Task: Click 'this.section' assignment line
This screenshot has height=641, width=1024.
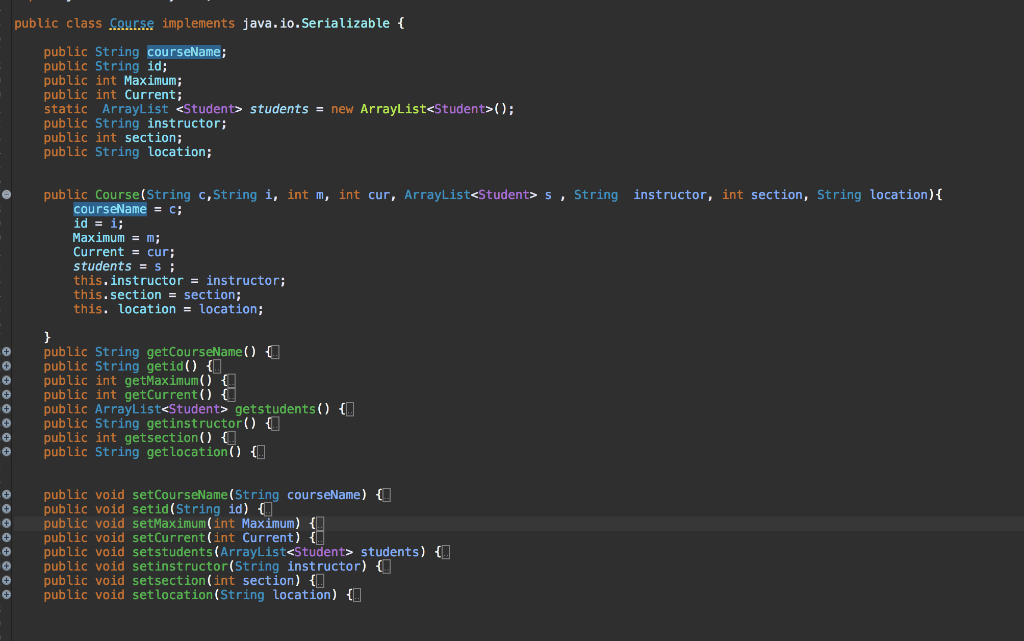Action: pyautogui.click(x=157, y=295)
